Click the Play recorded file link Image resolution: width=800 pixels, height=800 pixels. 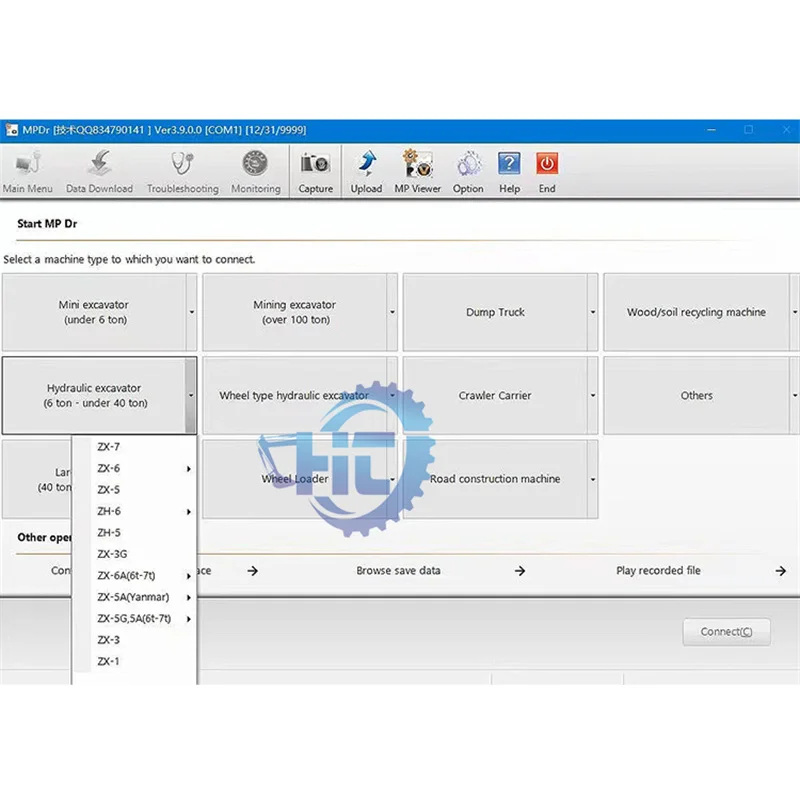[658, 570]
